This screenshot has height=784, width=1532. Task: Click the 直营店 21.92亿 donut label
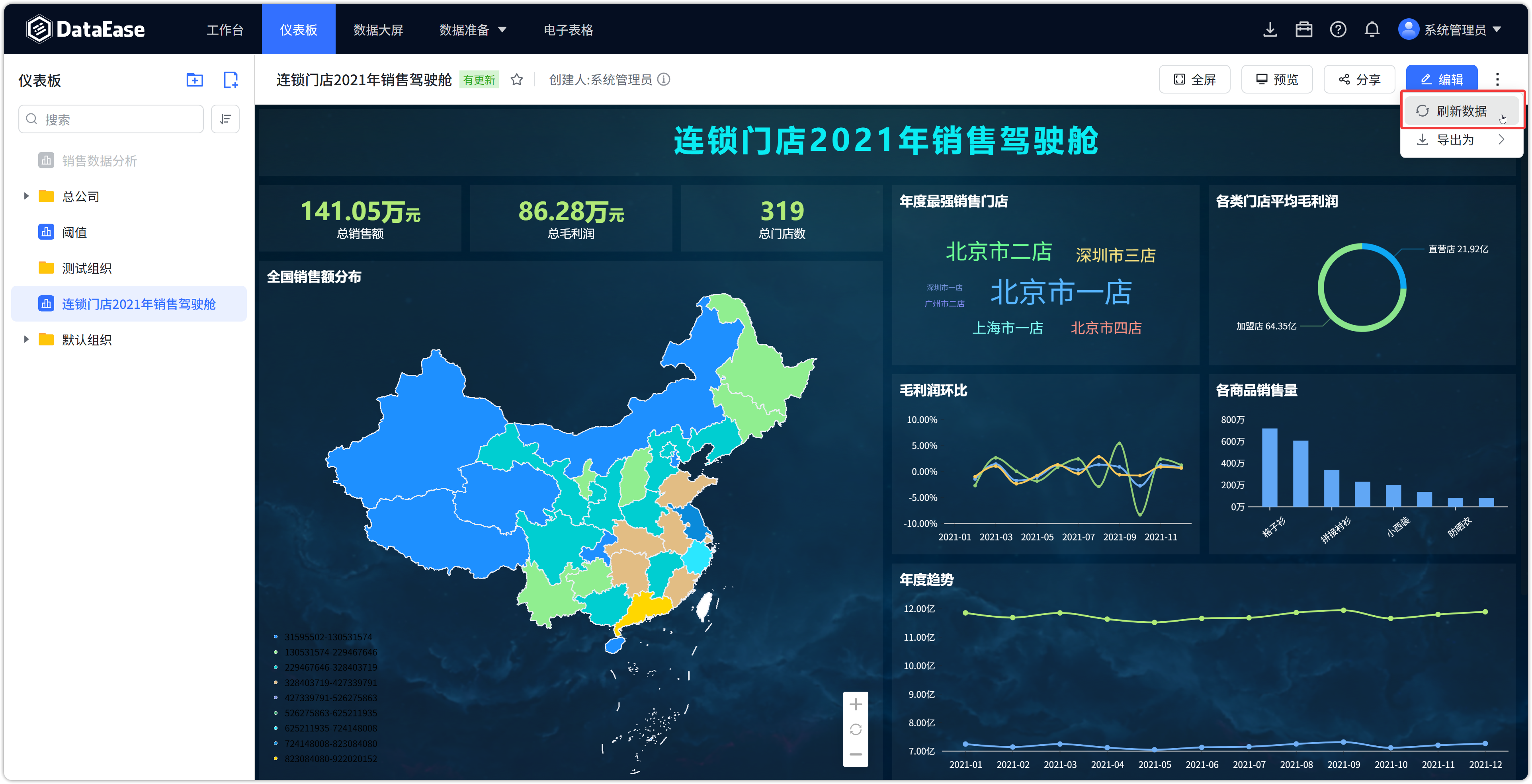point(1458,249)
